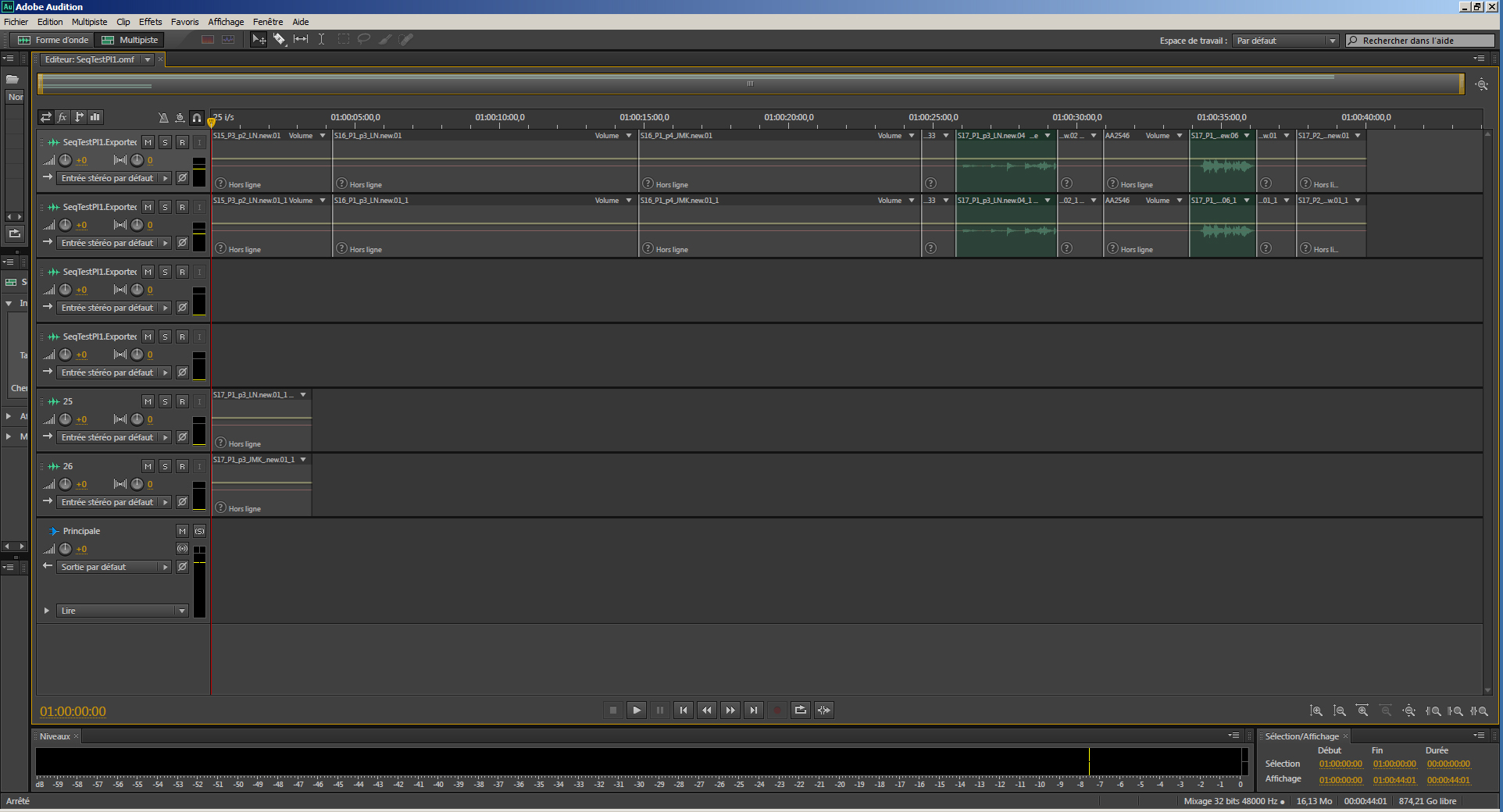
Task: Solo track 25
Action: pos(165,401)
